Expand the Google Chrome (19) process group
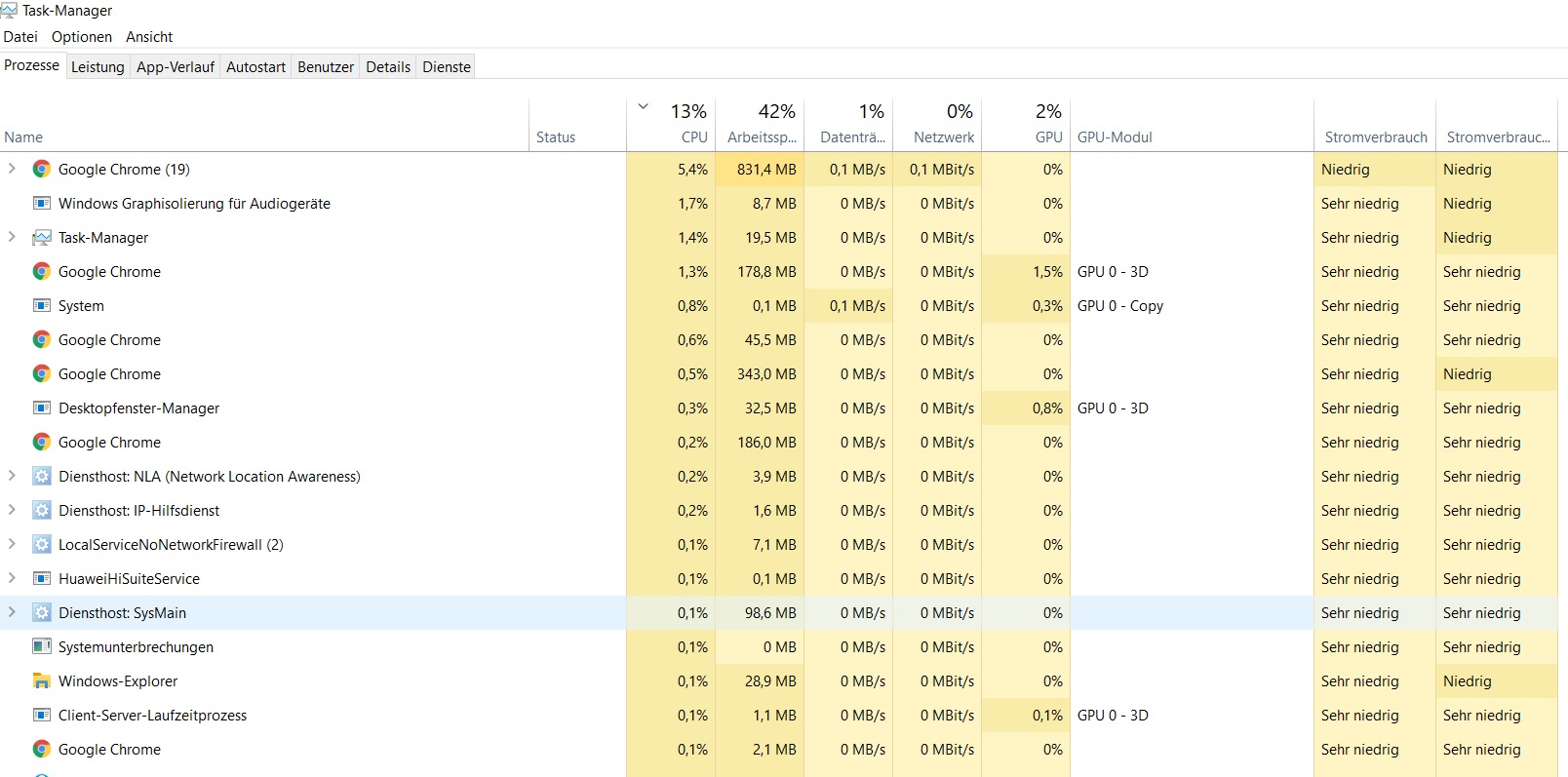 click(x=12, y=169)
